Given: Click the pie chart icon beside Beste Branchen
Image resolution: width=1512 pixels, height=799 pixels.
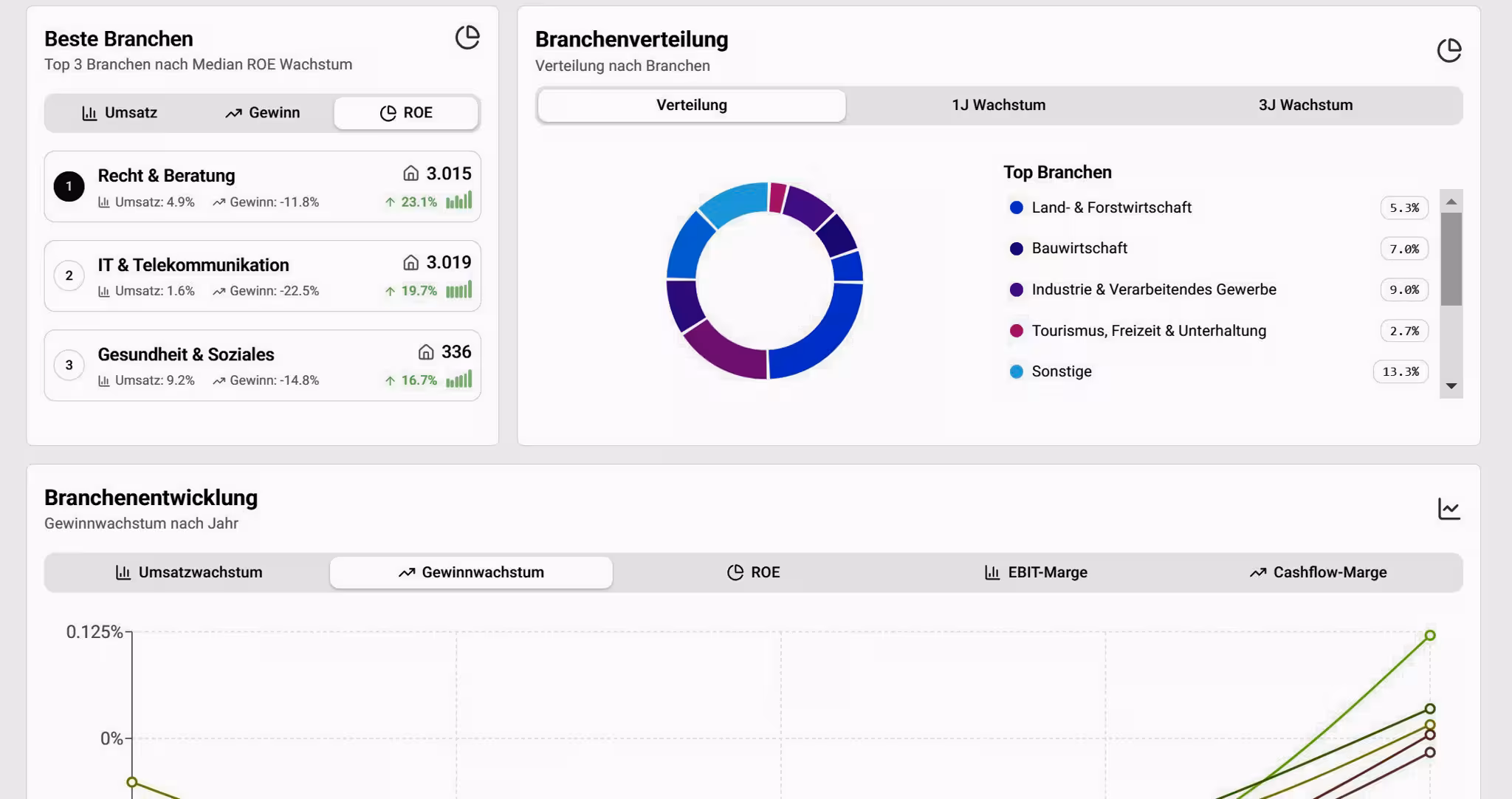Looking at the screenshot, I should [467, 38].
